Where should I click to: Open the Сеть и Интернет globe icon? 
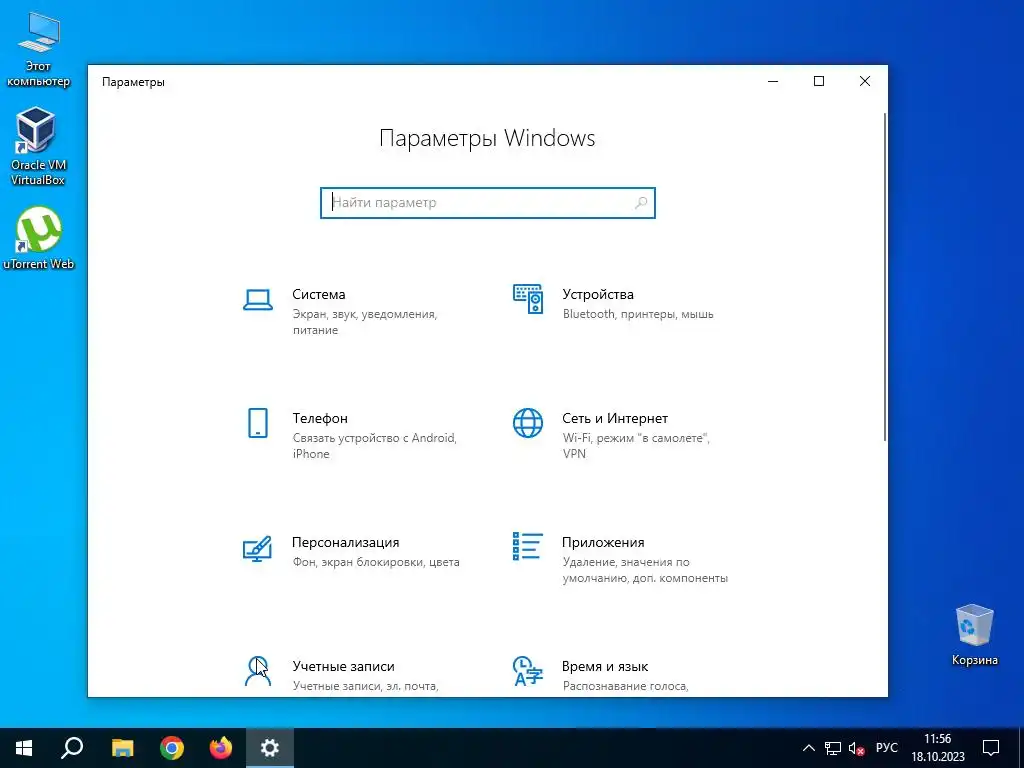(x=528, y=423)
